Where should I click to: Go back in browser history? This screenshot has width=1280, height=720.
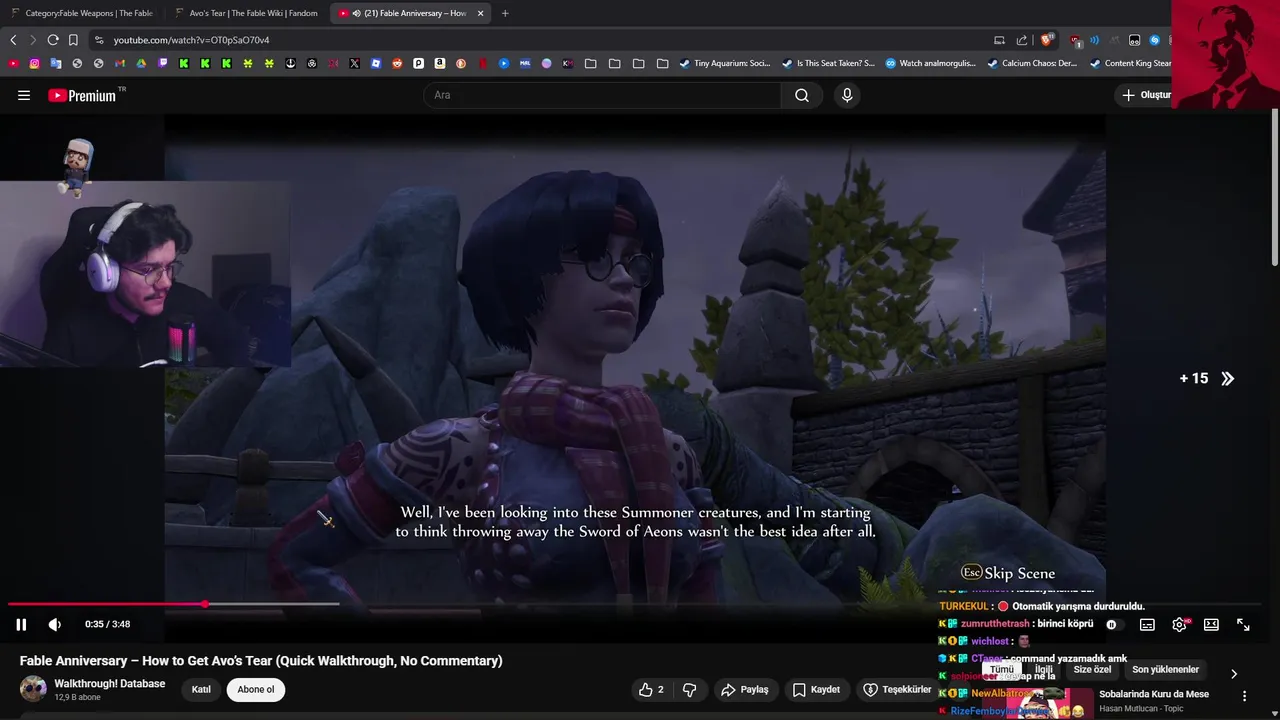click(x=13, y=40)
